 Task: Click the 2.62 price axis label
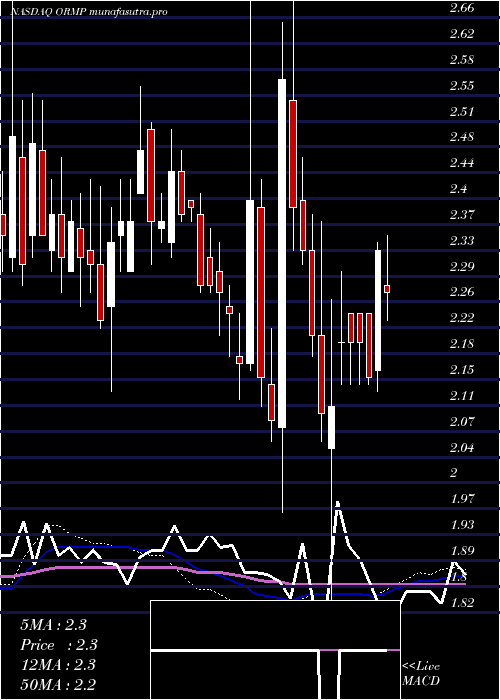[462, 33]
